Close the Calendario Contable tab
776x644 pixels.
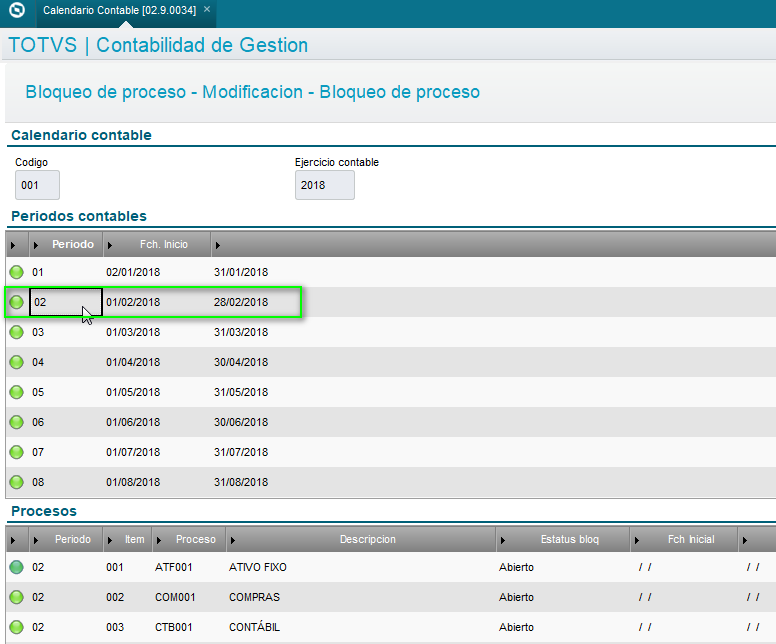pyautogui.click(x=207, y=9)
